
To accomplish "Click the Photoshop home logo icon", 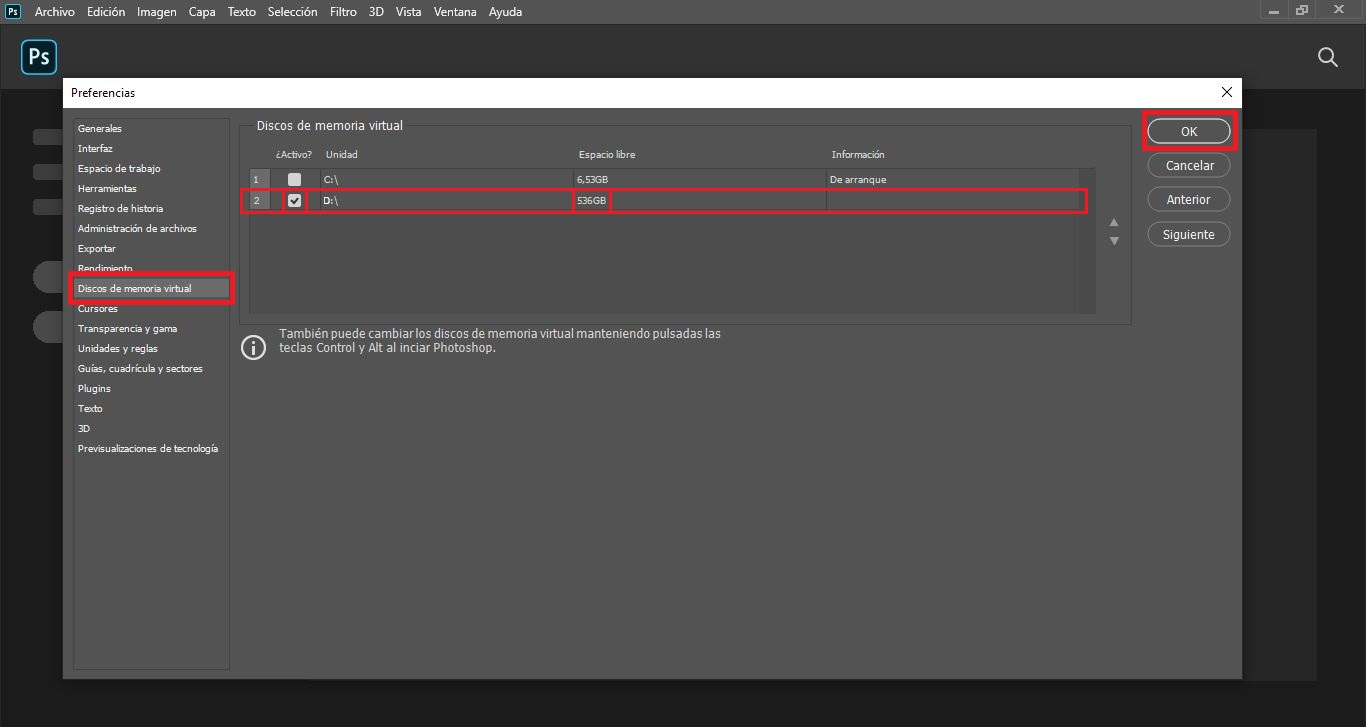I will pyautogui.click(x=39, y=57).
